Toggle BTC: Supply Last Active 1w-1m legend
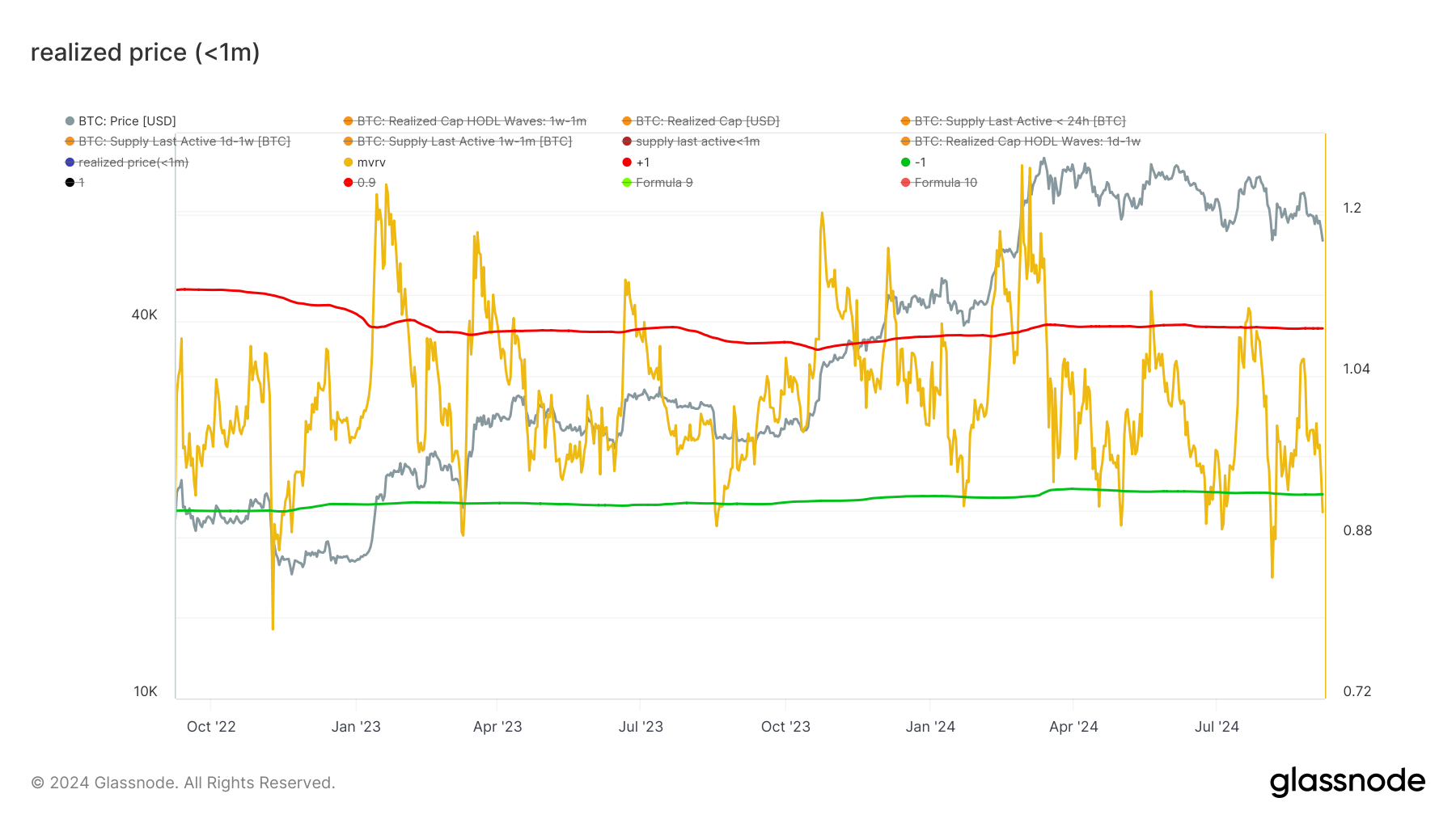 pos(458,141)
